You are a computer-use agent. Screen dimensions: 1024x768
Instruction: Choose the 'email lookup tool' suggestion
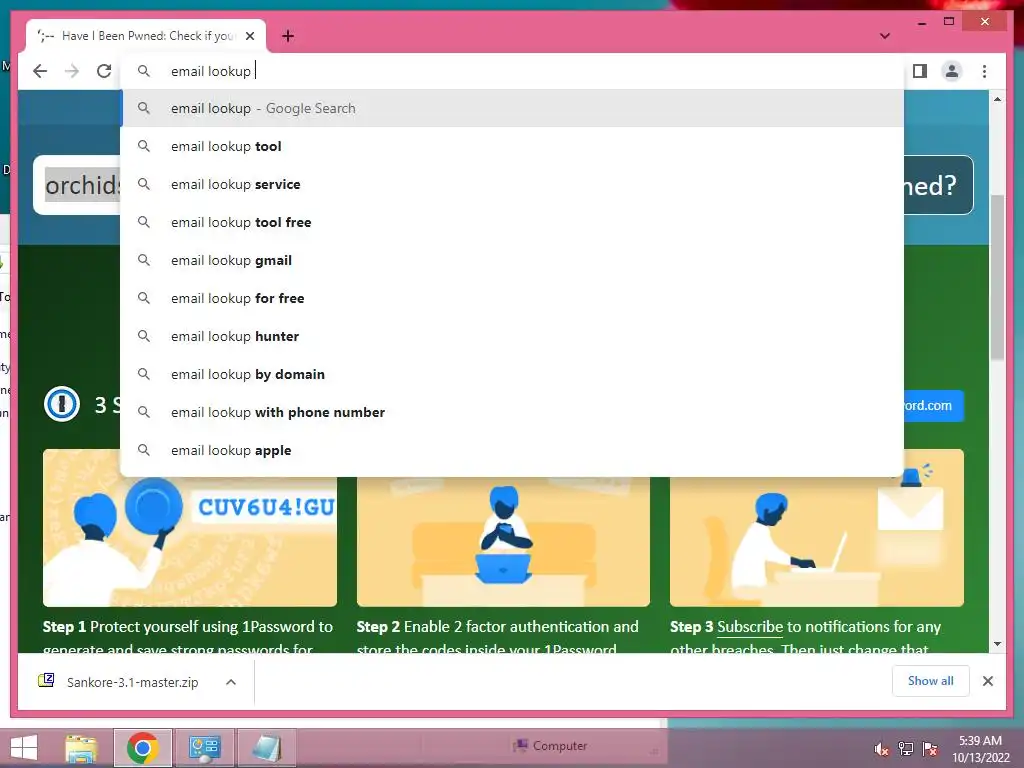click(x=513, y=146)
